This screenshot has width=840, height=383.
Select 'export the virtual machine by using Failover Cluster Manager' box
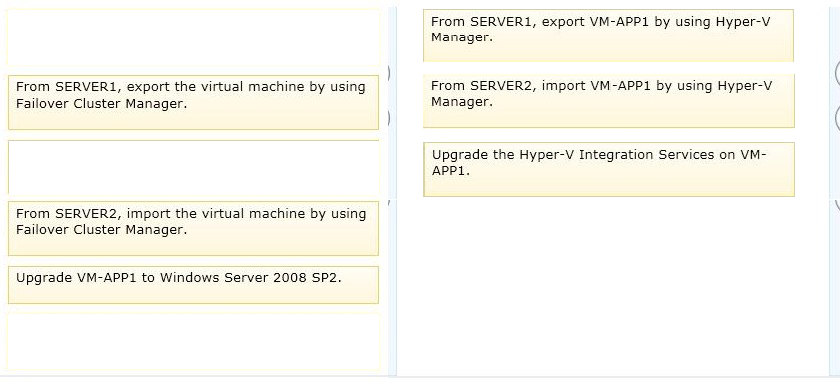pos(193,102)
